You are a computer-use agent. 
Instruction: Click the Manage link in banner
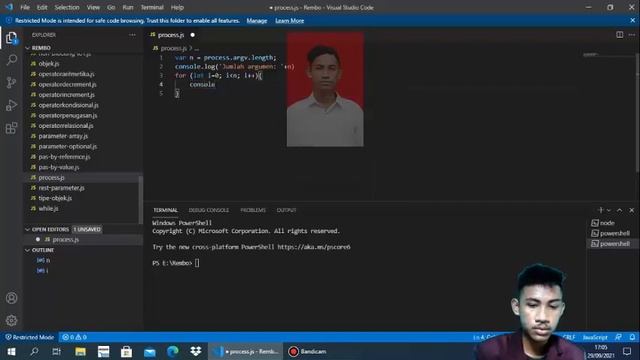click(x=257, y=21)
